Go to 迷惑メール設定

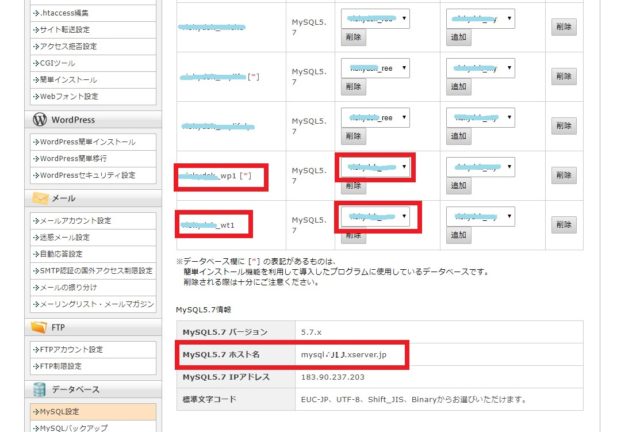click(x=93, y=238)
